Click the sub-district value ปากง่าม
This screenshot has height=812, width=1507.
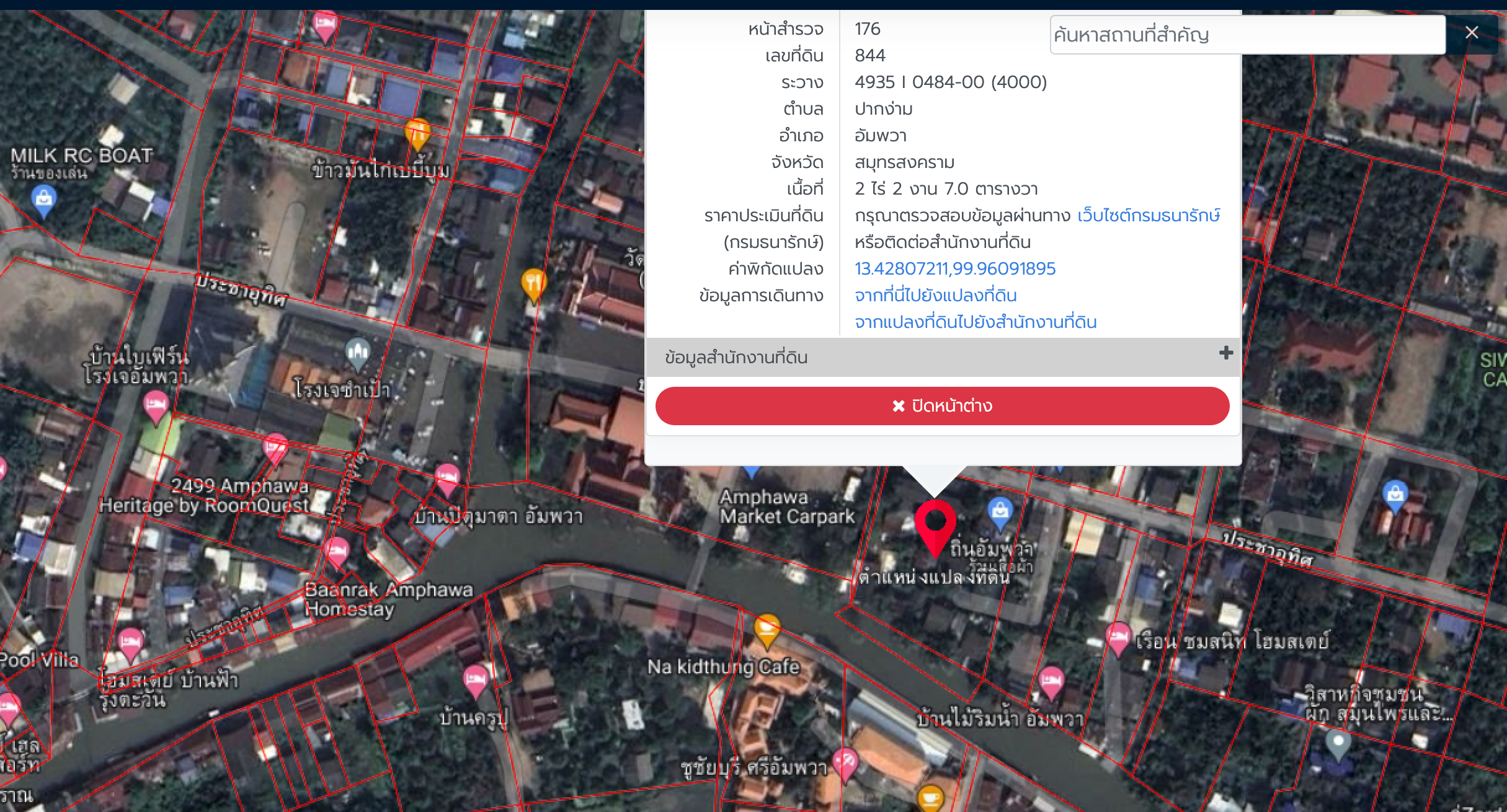[x=884, y=108]
